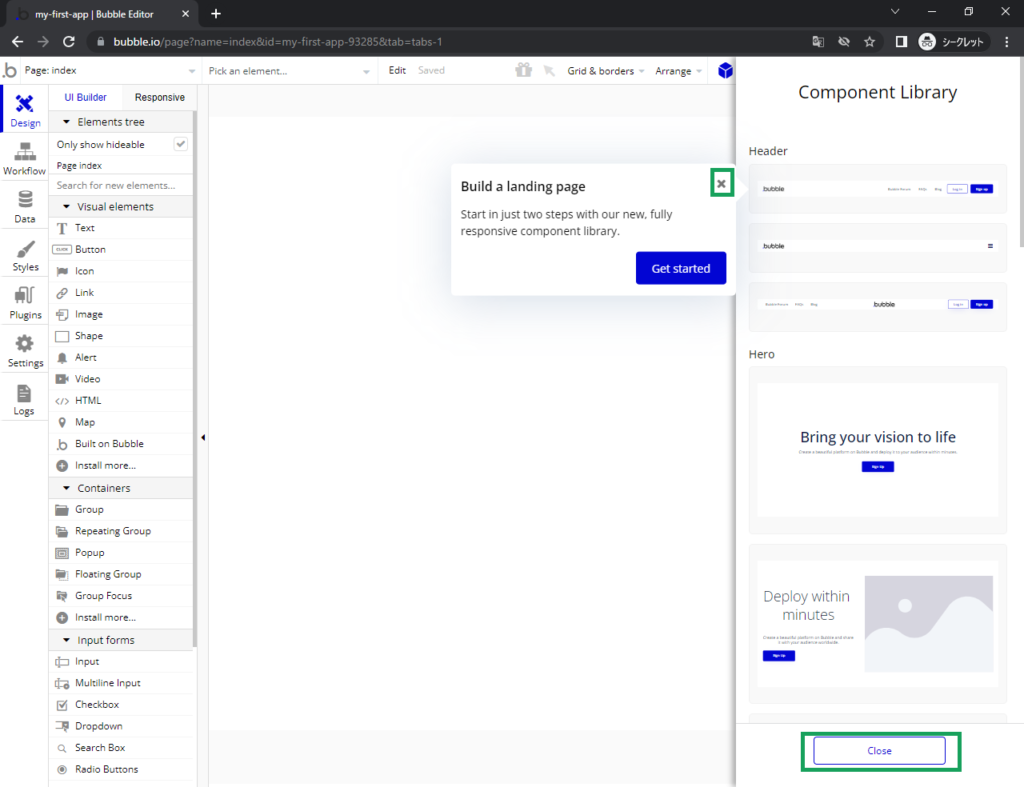Open the Page: index dropdown
Image resolution: width=1024 pixels, height=787 pixels.
[100, 71]
